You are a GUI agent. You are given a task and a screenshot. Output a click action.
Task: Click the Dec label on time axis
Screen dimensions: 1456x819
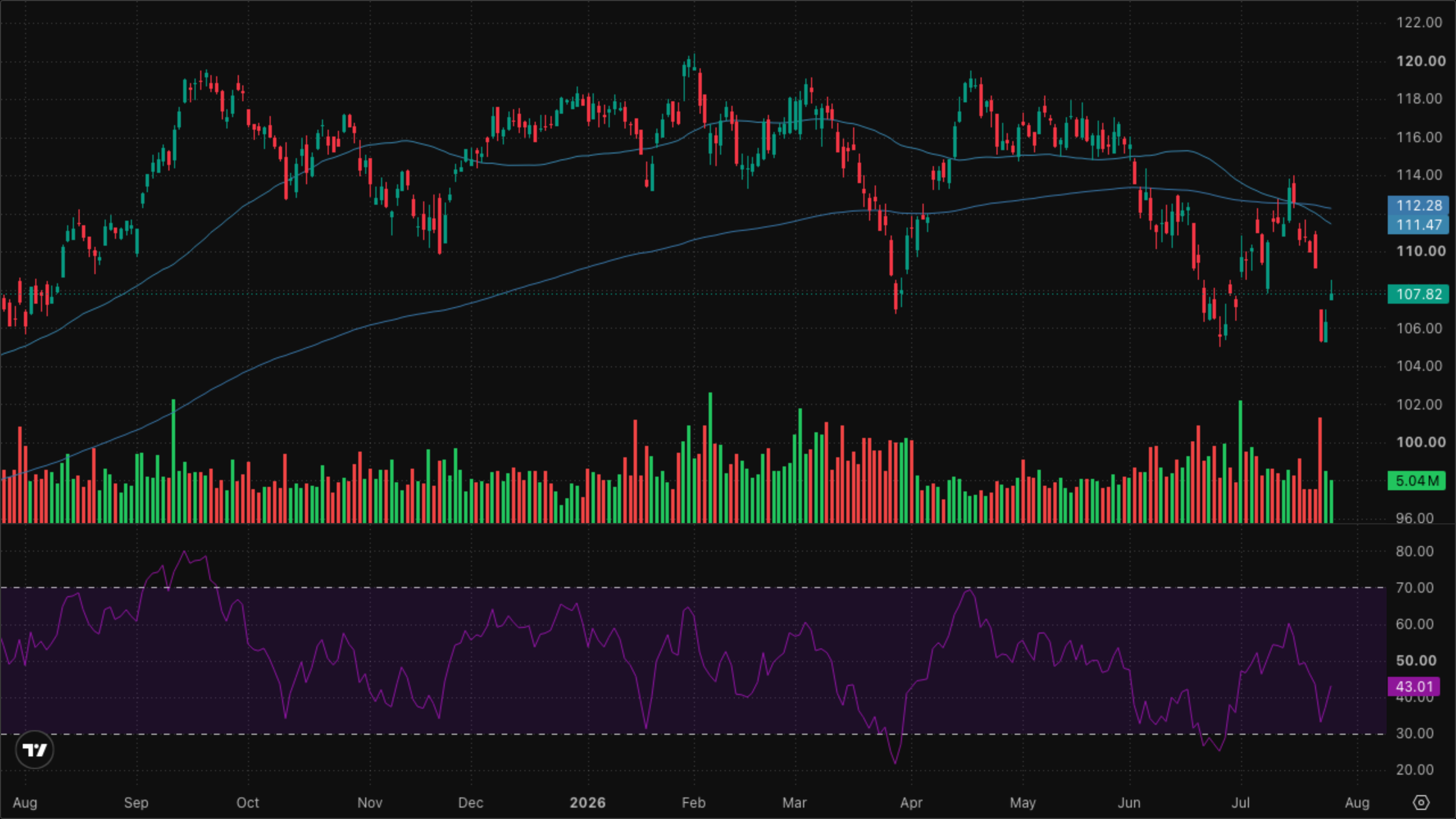(x=471, y=803)
